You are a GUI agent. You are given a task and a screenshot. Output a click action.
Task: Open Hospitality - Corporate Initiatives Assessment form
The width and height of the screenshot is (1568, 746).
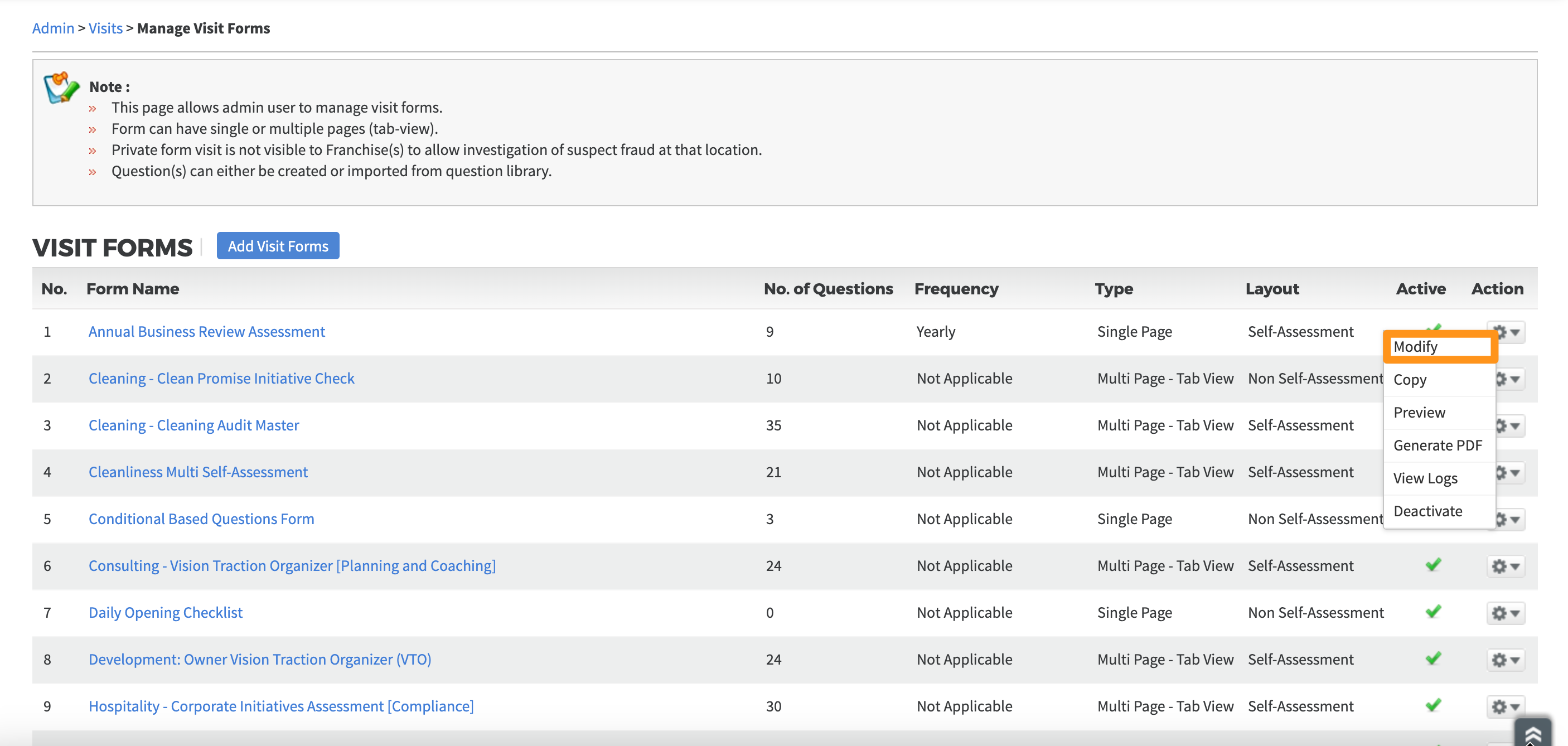(x=281, y=706)
